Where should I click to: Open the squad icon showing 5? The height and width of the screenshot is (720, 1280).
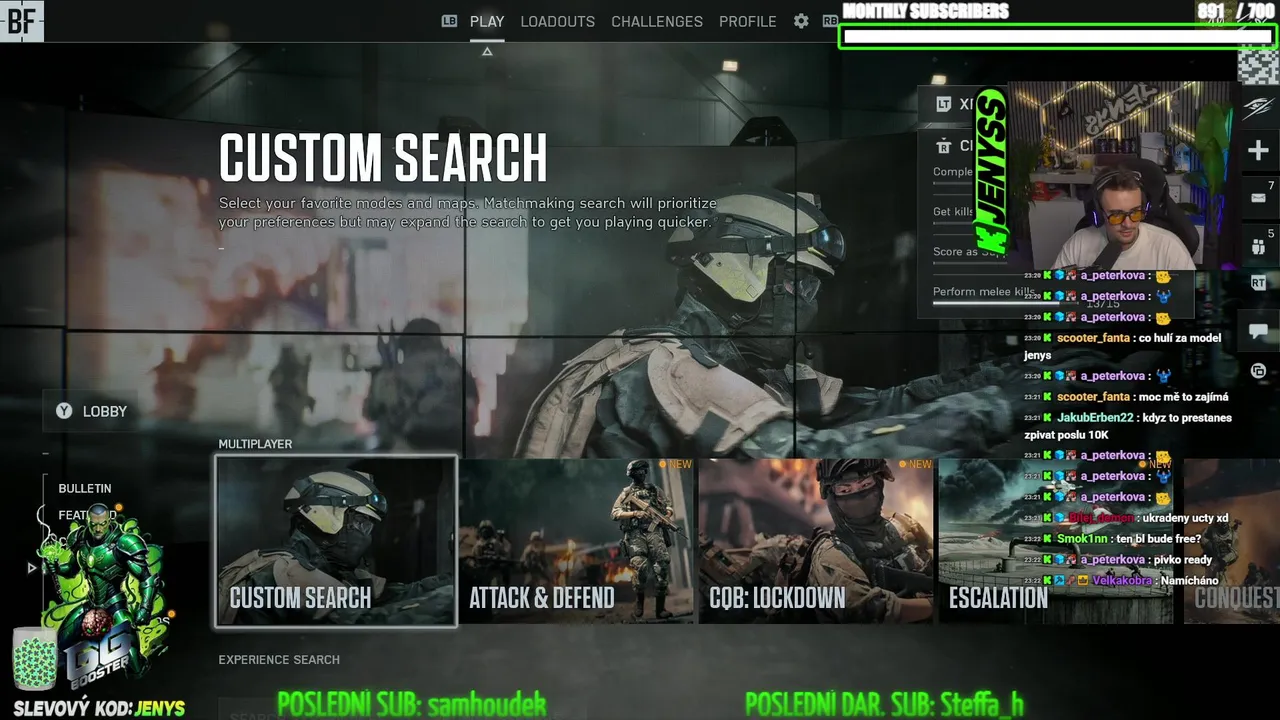(1258, 246)
